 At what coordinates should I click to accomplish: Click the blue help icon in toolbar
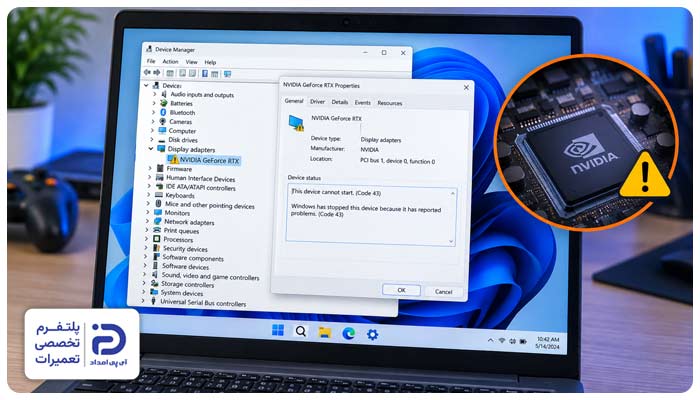click(204, 74)
